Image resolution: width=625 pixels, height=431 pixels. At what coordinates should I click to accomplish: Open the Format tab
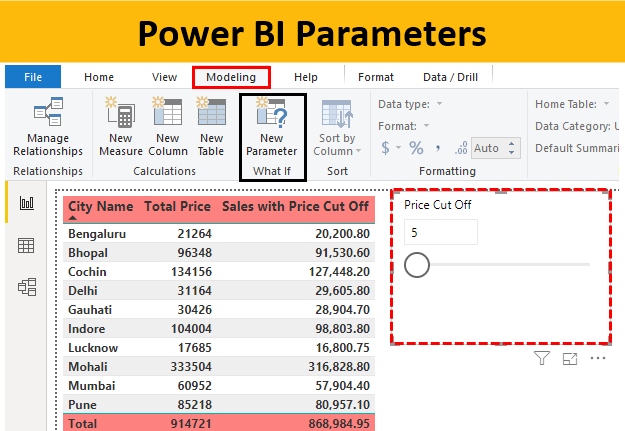(376, 77)
